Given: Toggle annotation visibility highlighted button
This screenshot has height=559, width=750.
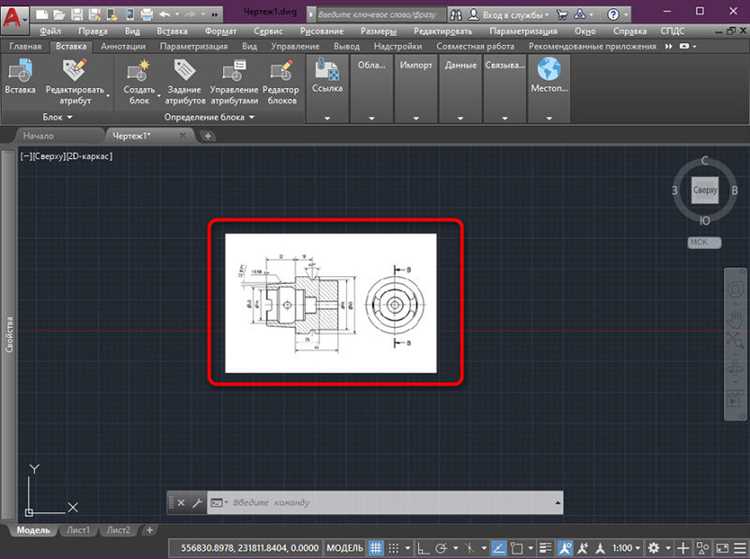Looking at the screenshot, I should (x=565, y=548).
